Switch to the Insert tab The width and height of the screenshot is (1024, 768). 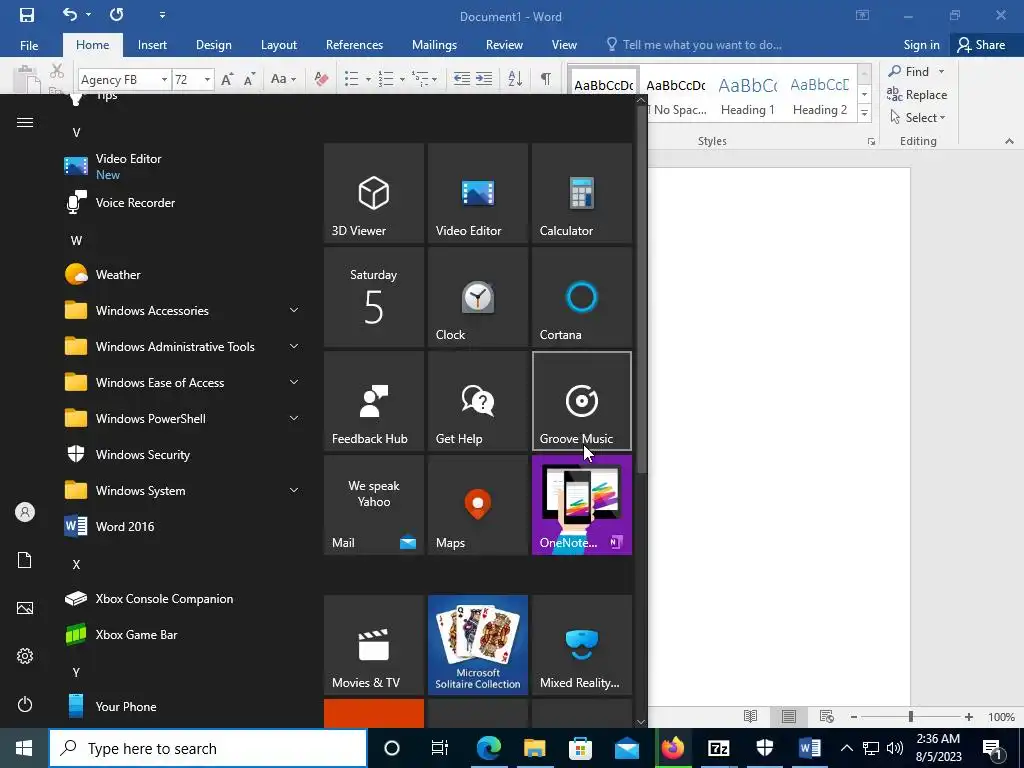[x=152, y=45]
